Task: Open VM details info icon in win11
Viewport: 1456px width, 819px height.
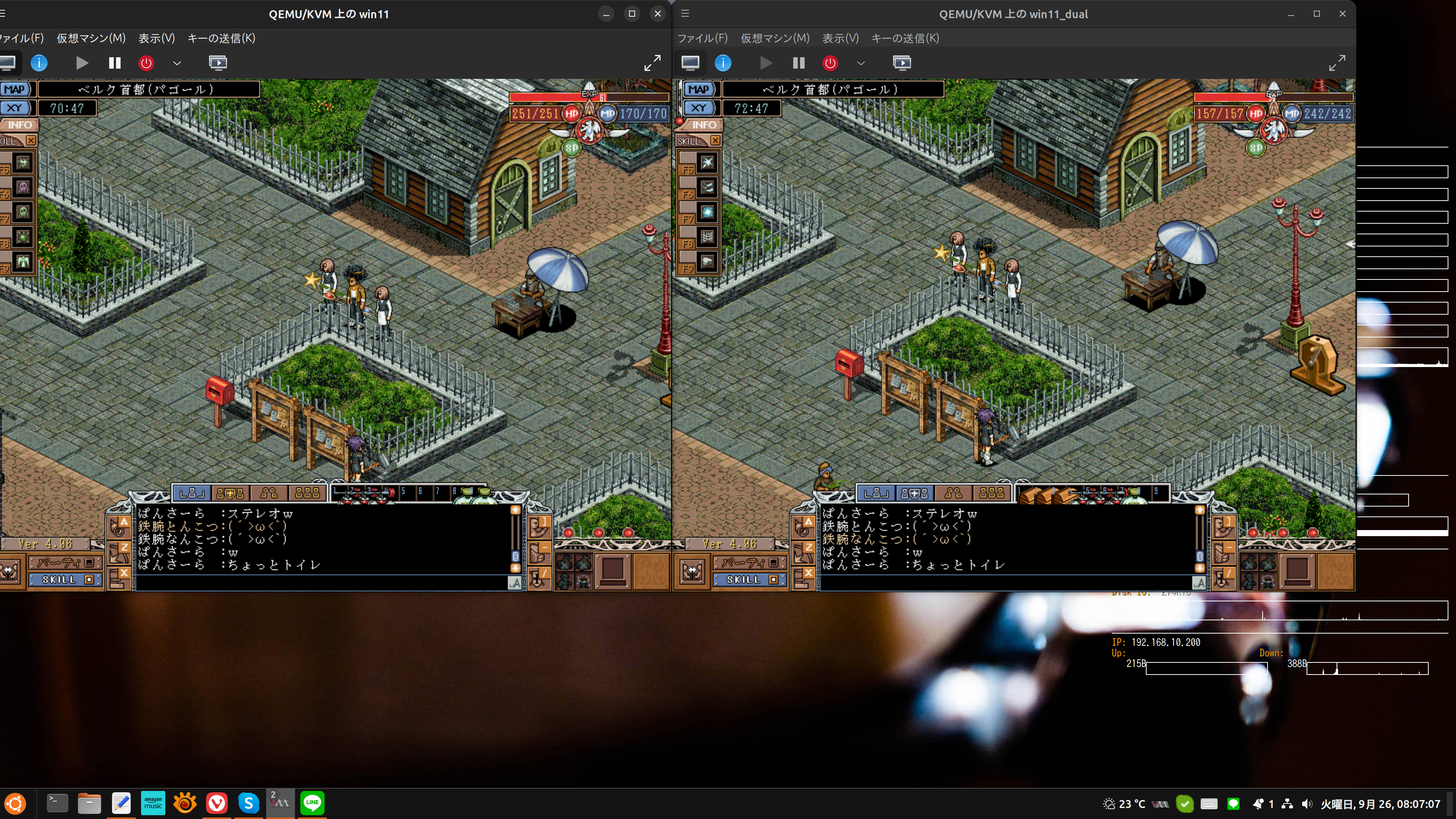Action: [x=39, y=63]
